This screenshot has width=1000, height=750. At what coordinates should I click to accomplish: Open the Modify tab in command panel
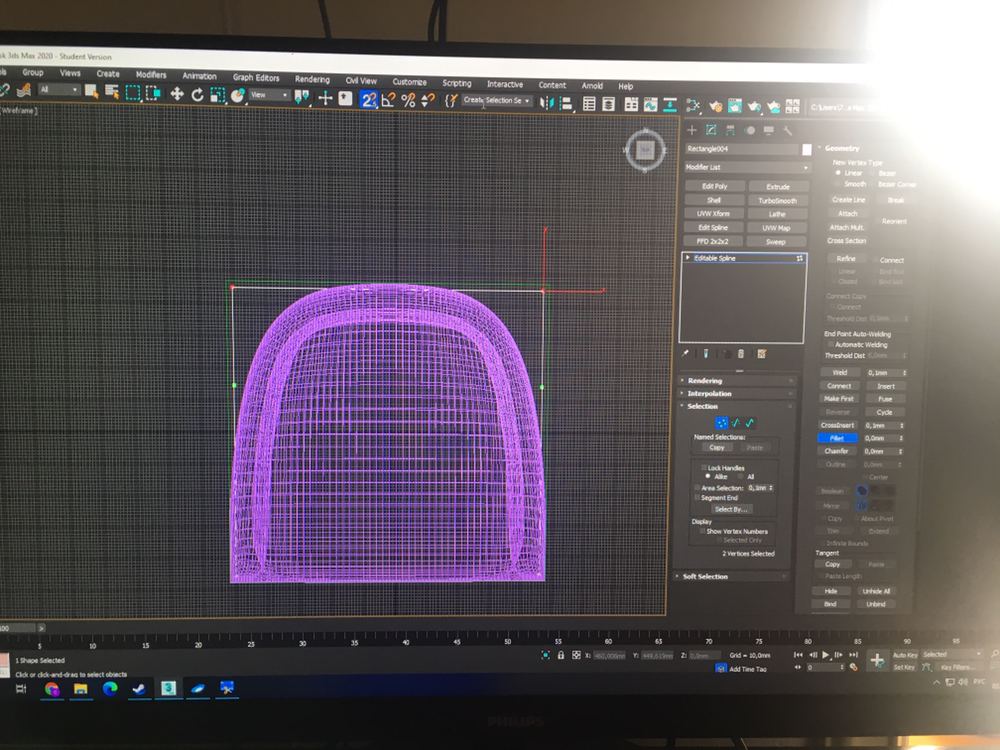tap(711, 130)
